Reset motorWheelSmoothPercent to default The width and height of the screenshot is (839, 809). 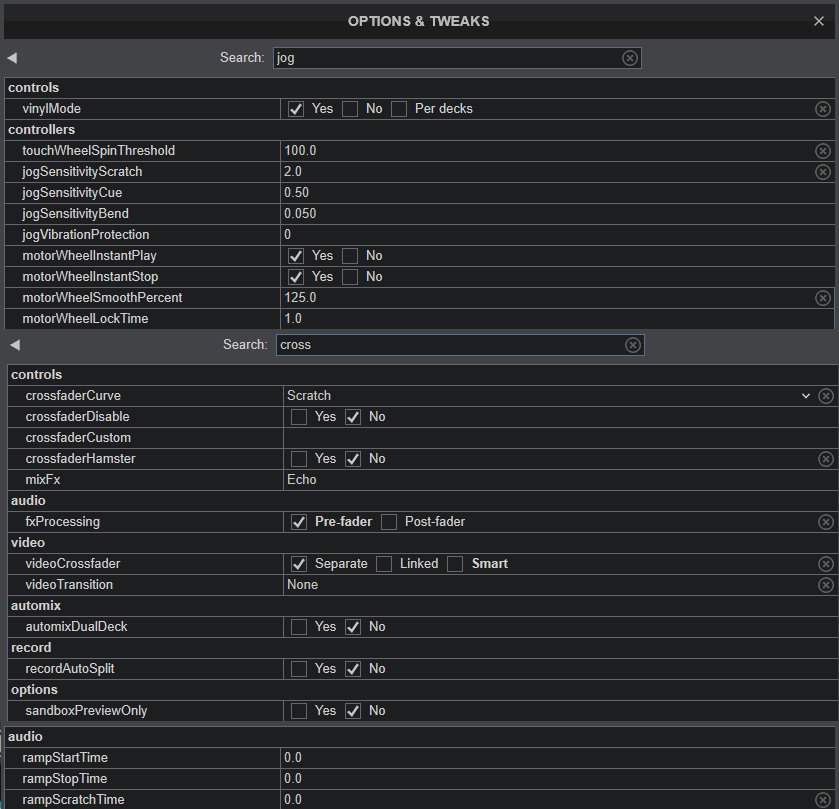point(823,298)
